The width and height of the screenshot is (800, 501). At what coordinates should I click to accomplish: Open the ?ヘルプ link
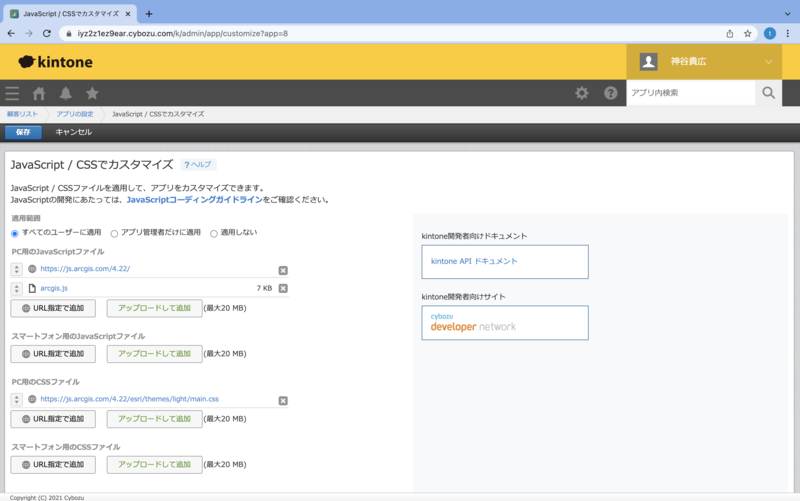(198, 164)
